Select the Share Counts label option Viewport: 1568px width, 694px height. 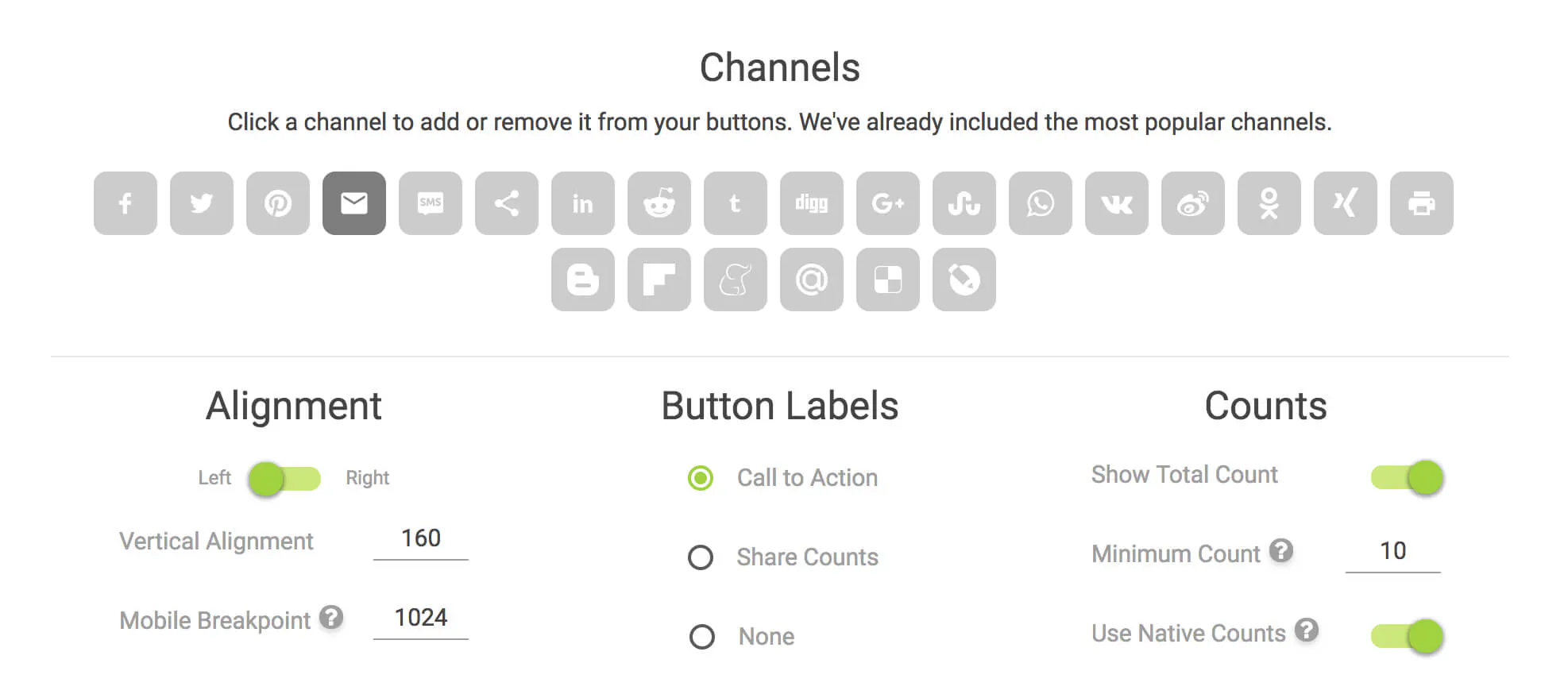click(701, 557)
